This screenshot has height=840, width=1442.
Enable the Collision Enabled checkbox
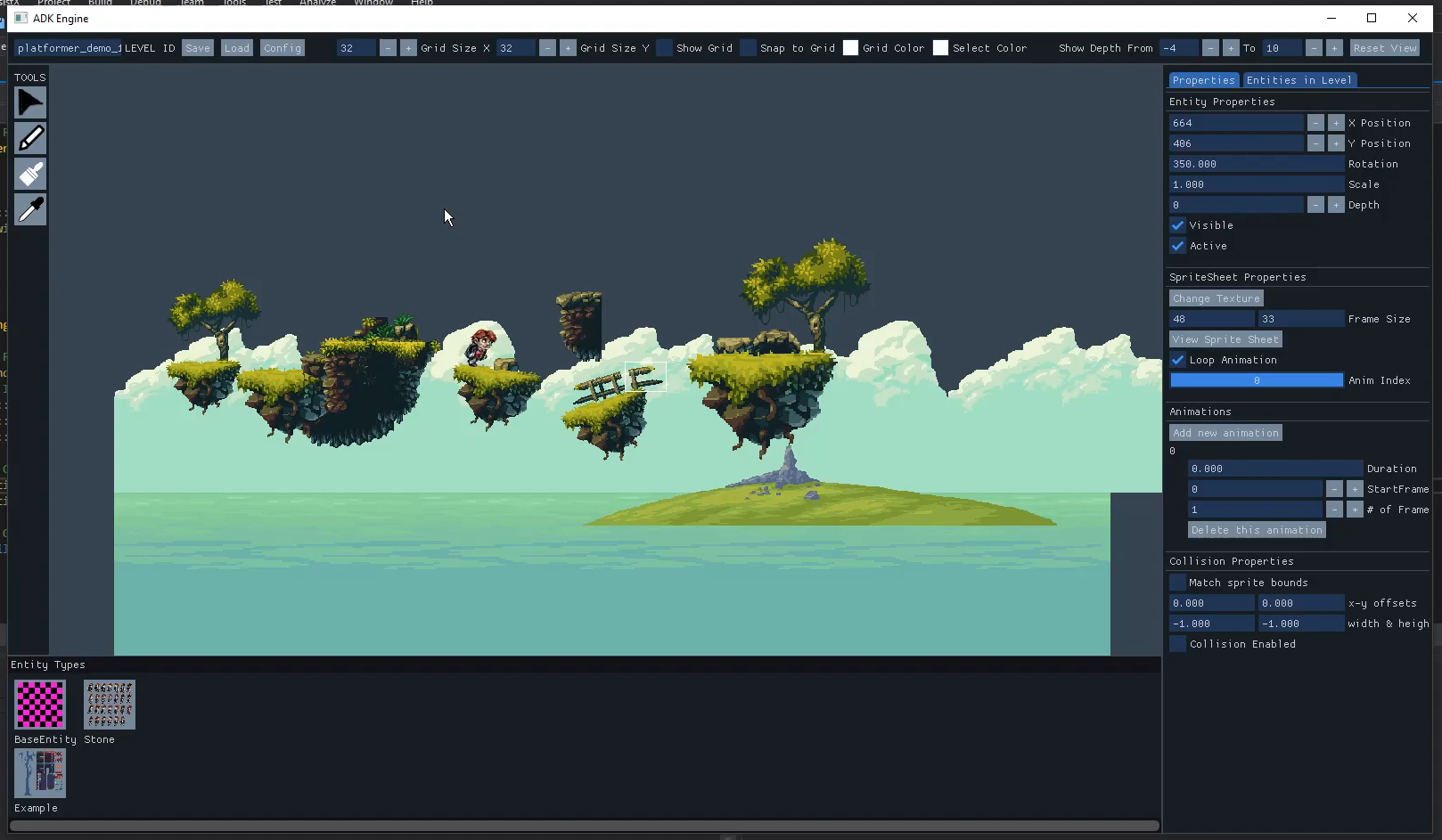[x=1177, y=644]
